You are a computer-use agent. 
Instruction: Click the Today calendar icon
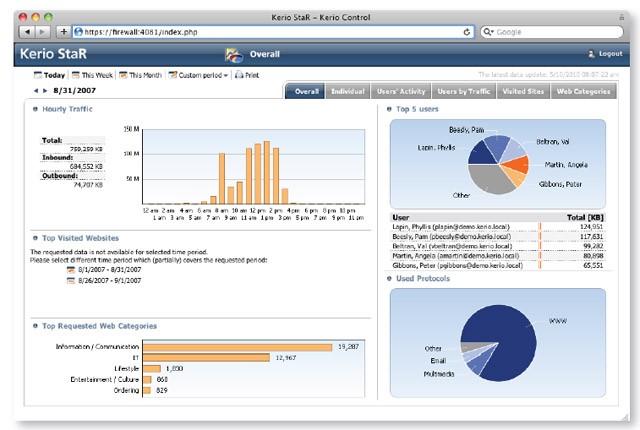pyautogui.click(x=38, y=75)
